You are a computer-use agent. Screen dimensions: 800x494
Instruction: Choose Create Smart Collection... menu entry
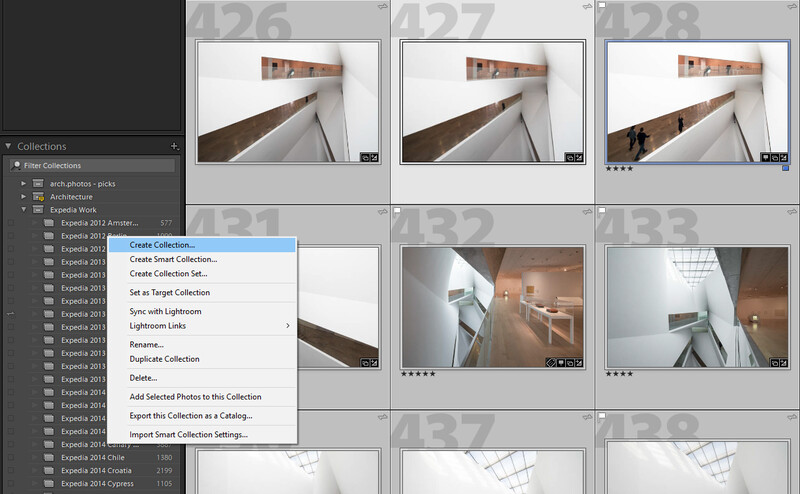202,259
